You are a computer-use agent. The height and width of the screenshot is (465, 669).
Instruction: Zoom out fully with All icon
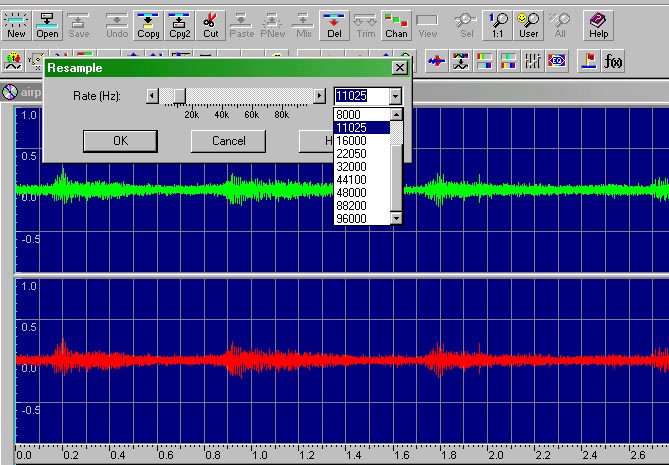coord(560,26)
